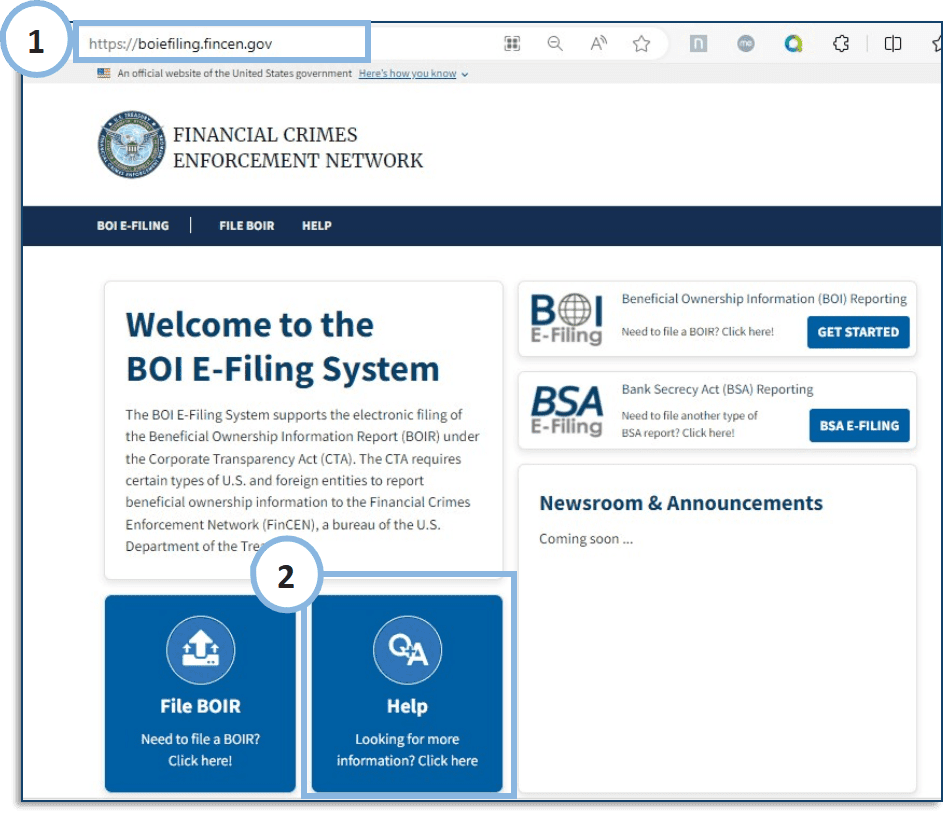This screenshot has width=947, height=815.
Task: Open the BOI E-FILING nav item
Action: pyautogui.click(x=133, y=226)
